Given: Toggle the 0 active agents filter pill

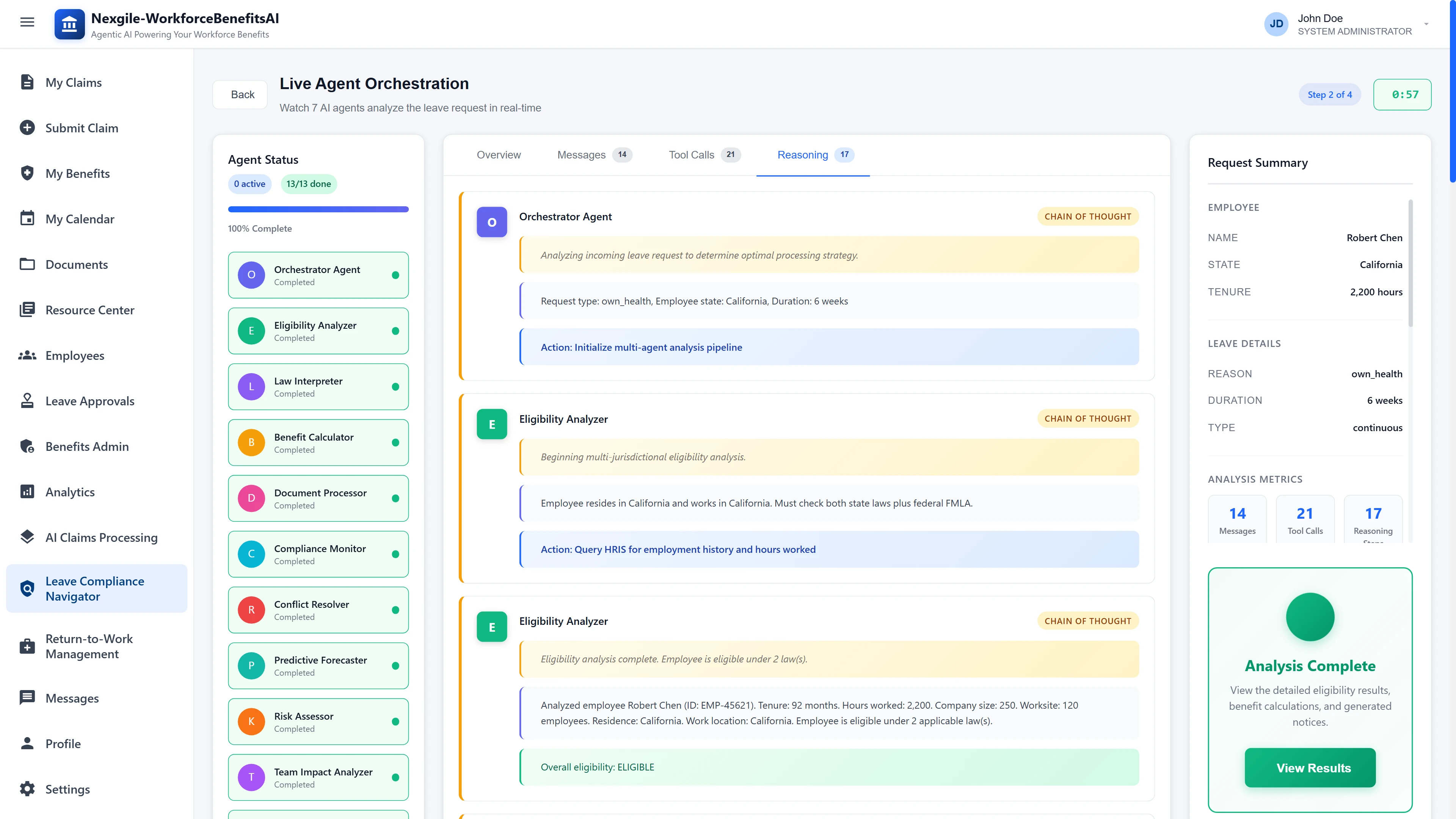Looking at the screenshot, I should click(x=249, y=184).
